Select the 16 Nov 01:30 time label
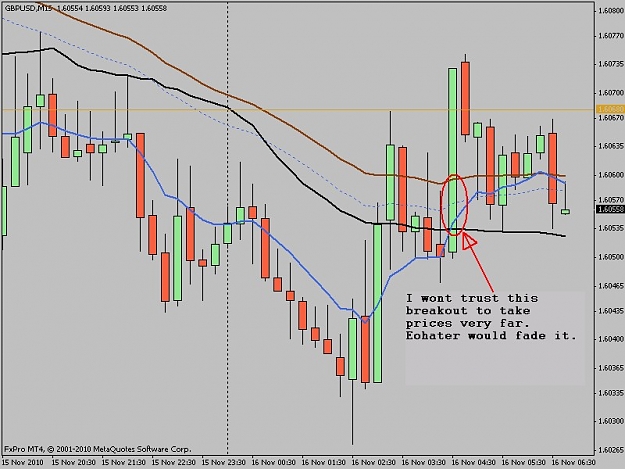The image size is (625, 469). point(323,462)
